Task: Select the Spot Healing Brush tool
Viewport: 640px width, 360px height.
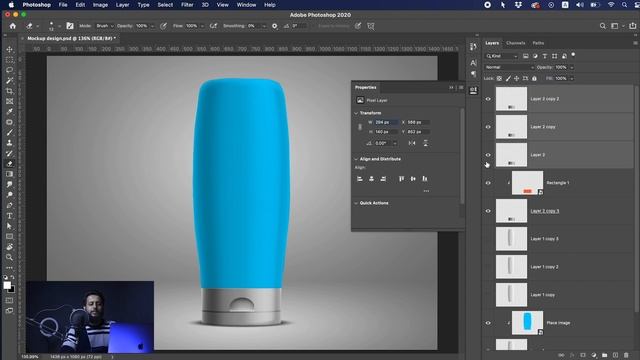Action: (9, 122)
